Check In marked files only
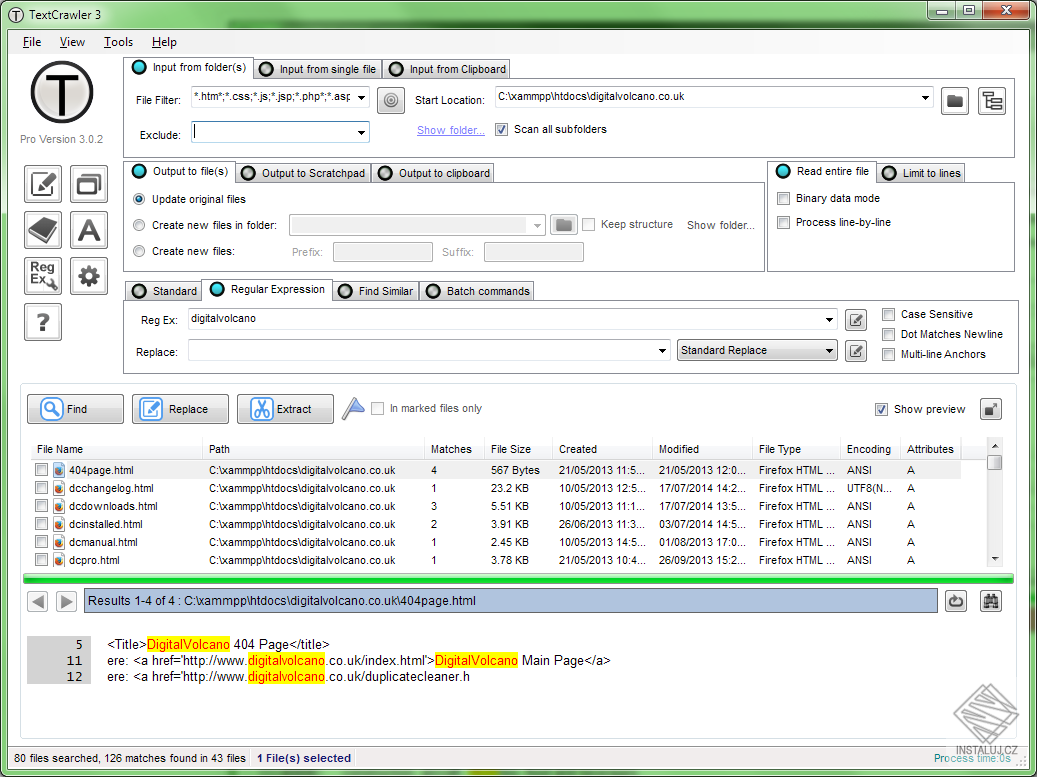 [378, 409]
